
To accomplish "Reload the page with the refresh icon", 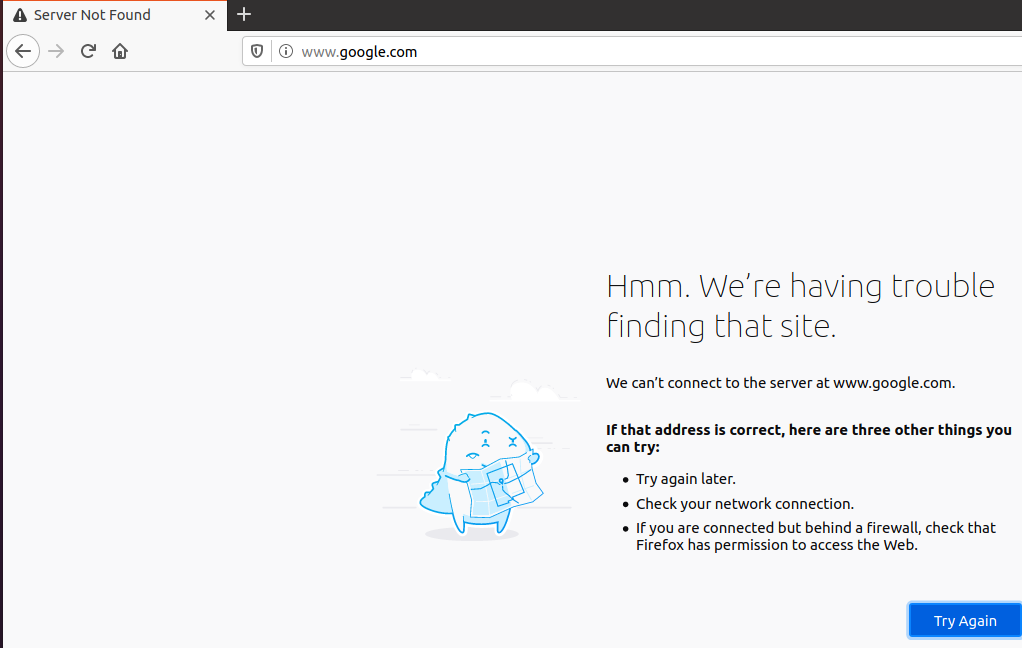I will (x=88, y=51).
